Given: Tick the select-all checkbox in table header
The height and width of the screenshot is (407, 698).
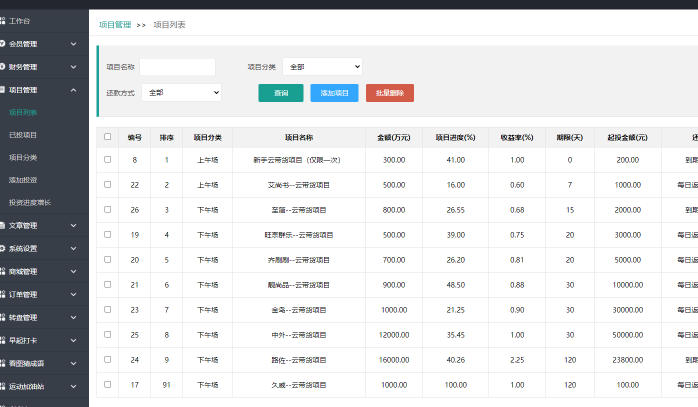Looking at the screenshot, I should pyautogui.click(x=108, y=137).
